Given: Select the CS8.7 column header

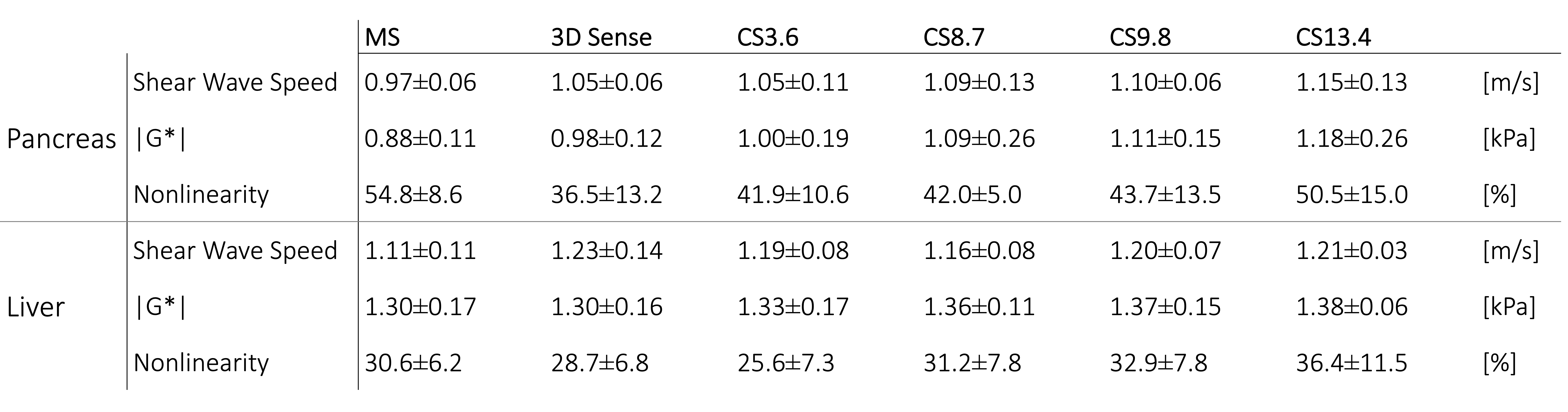Looking at the screenshot, I should click(953, 38).
